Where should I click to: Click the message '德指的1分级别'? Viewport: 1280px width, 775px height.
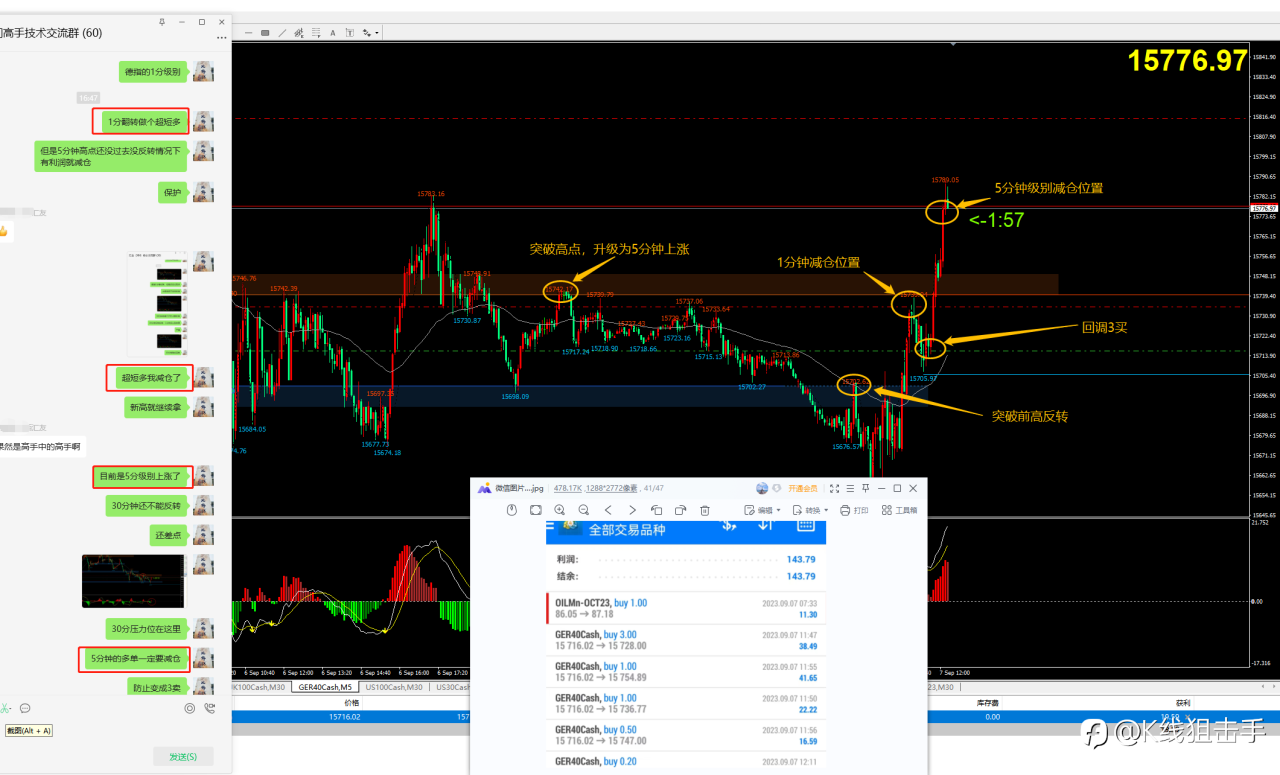coord(152,72)
